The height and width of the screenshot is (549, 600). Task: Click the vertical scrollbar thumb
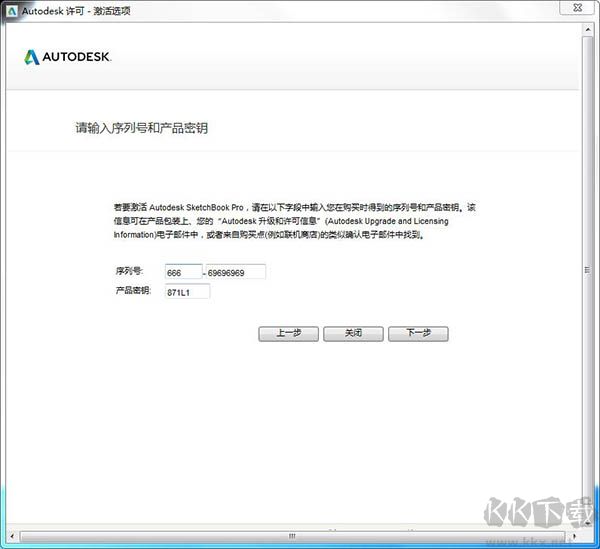click(x=588, y=270)
